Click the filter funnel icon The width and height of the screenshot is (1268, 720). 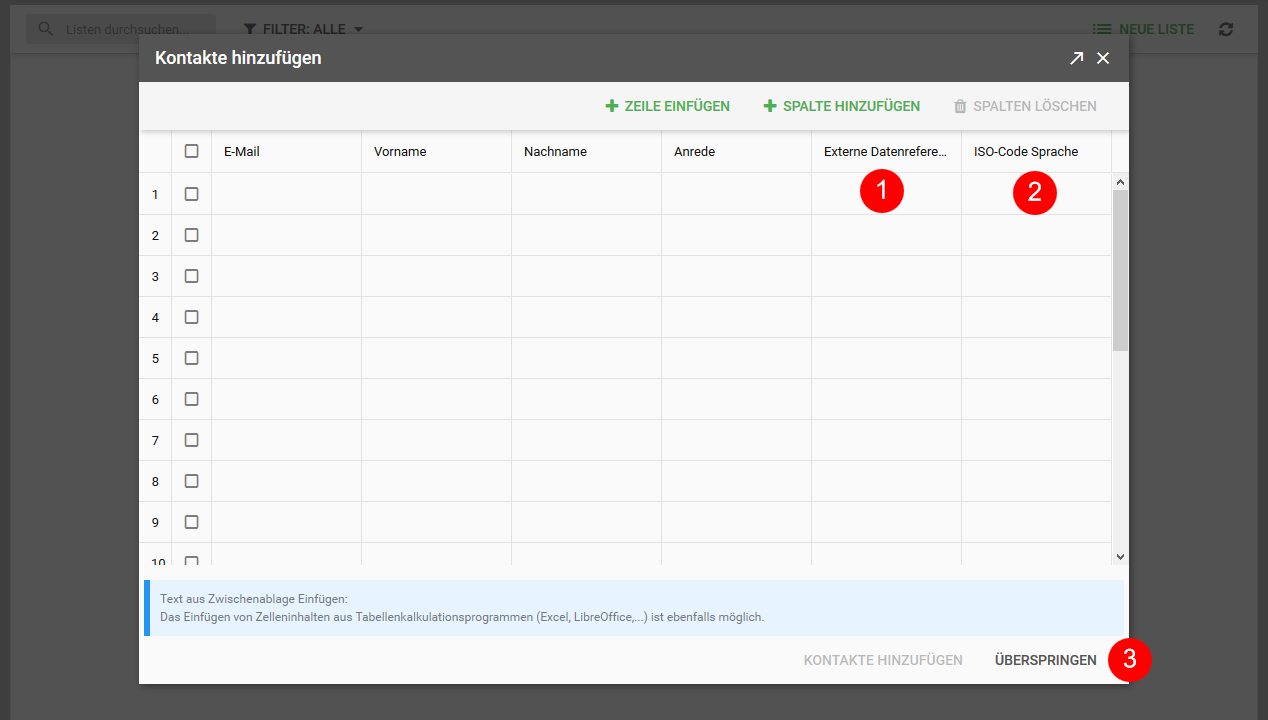point(250,29)
